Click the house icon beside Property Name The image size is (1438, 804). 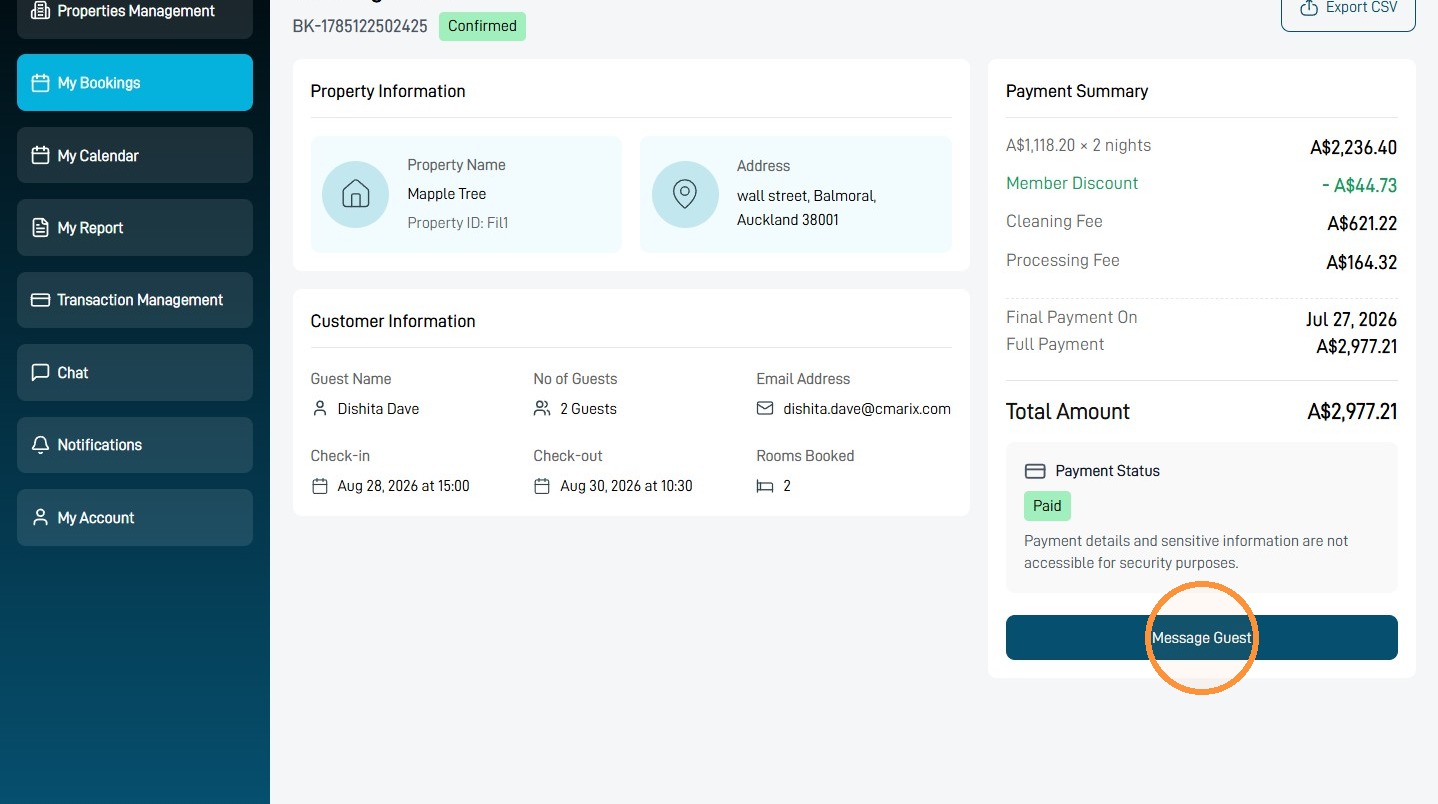(355, 194)
